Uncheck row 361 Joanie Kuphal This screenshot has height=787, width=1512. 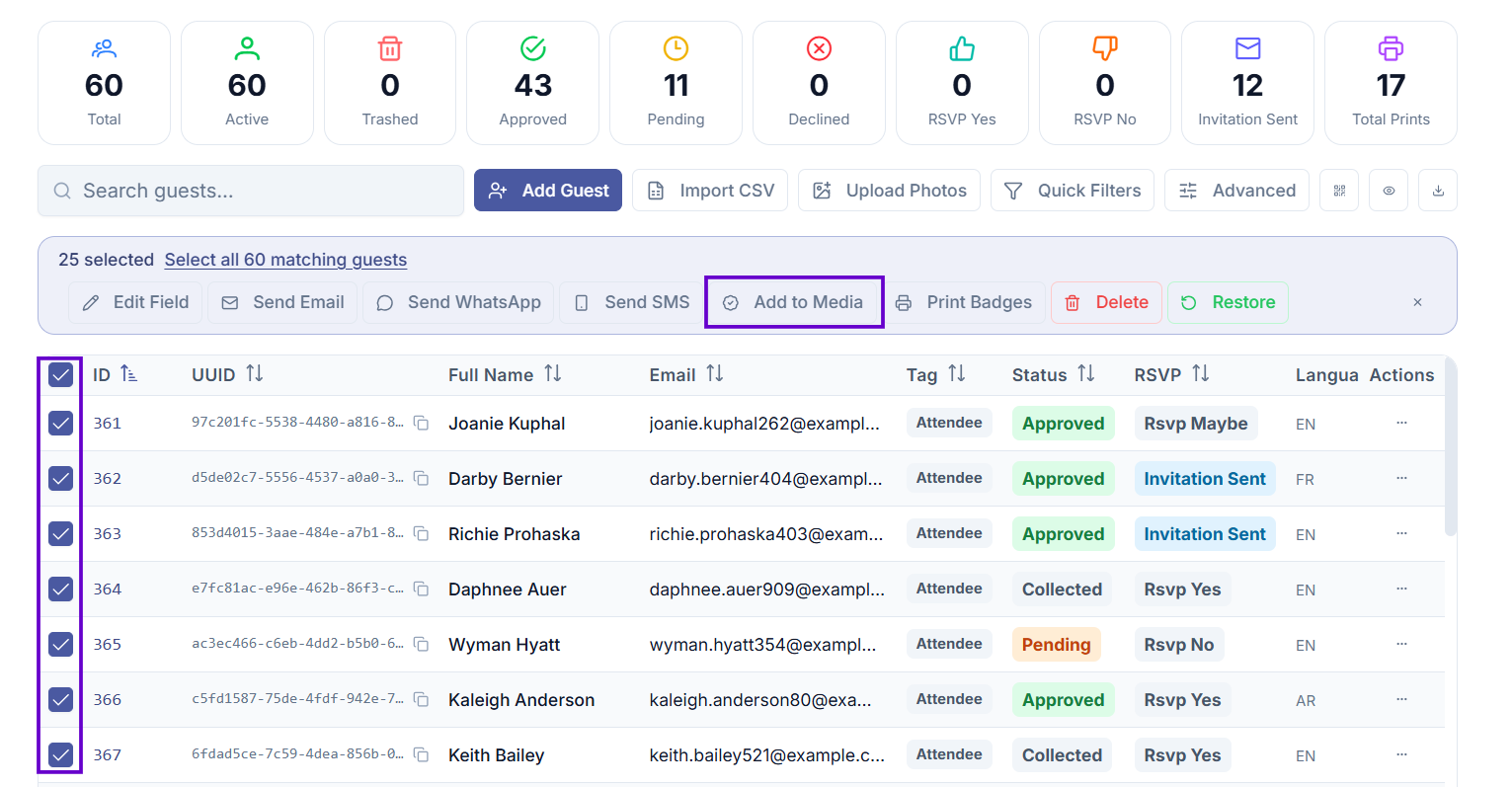[x=60, y=424]
